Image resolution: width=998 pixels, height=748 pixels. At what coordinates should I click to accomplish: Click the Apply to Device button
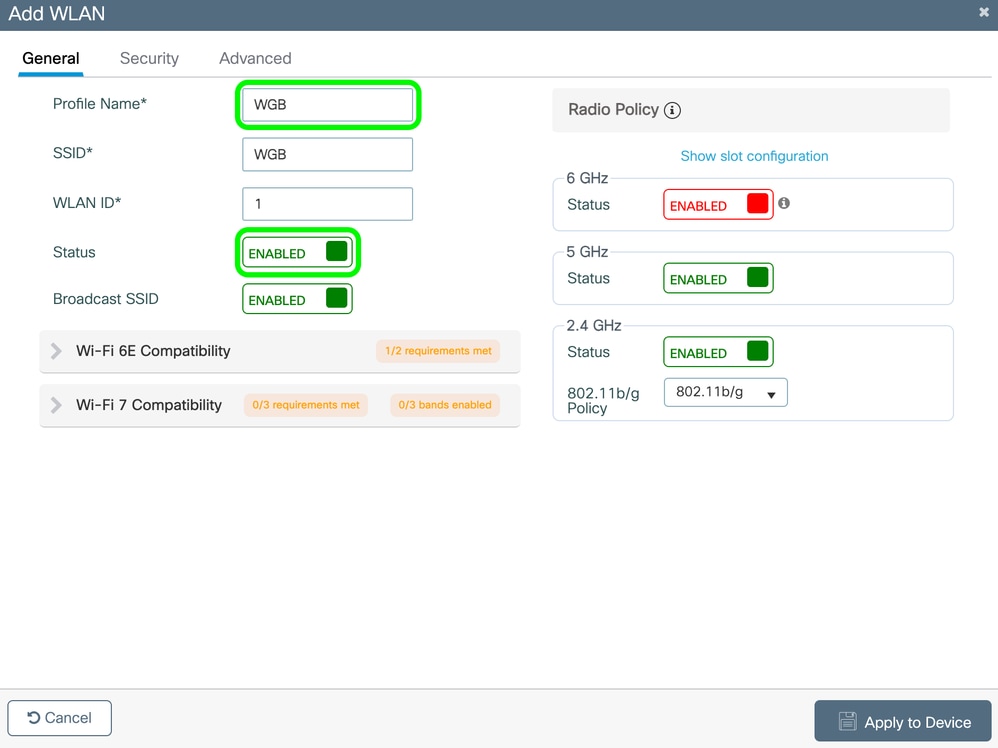coord(903,721)
